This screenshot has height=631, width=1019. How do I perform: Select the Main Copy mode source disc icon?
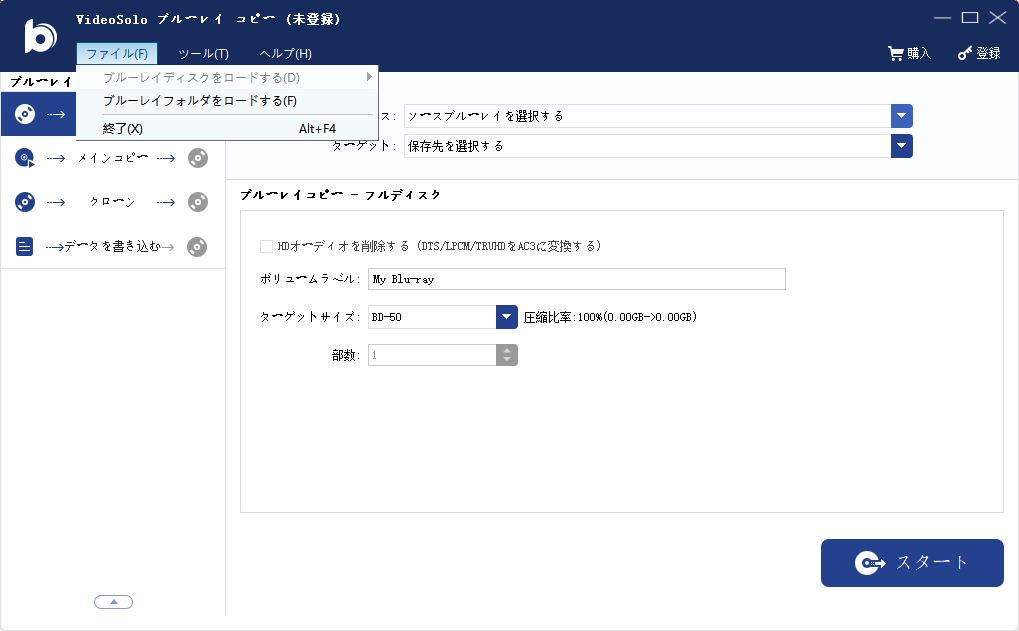click(25, 158)
